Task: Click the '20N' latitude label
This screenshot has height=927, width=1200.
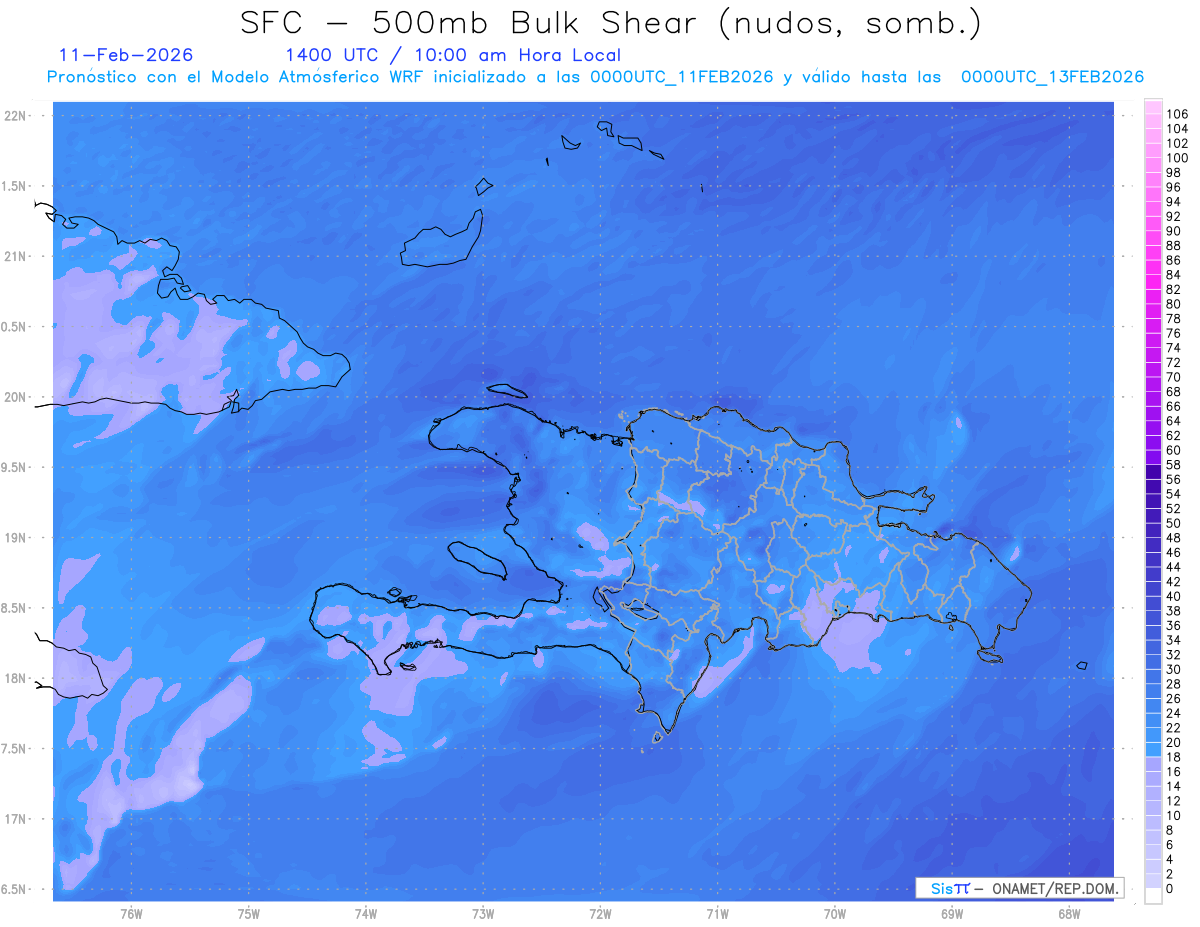Action: [x=15, y=397]
